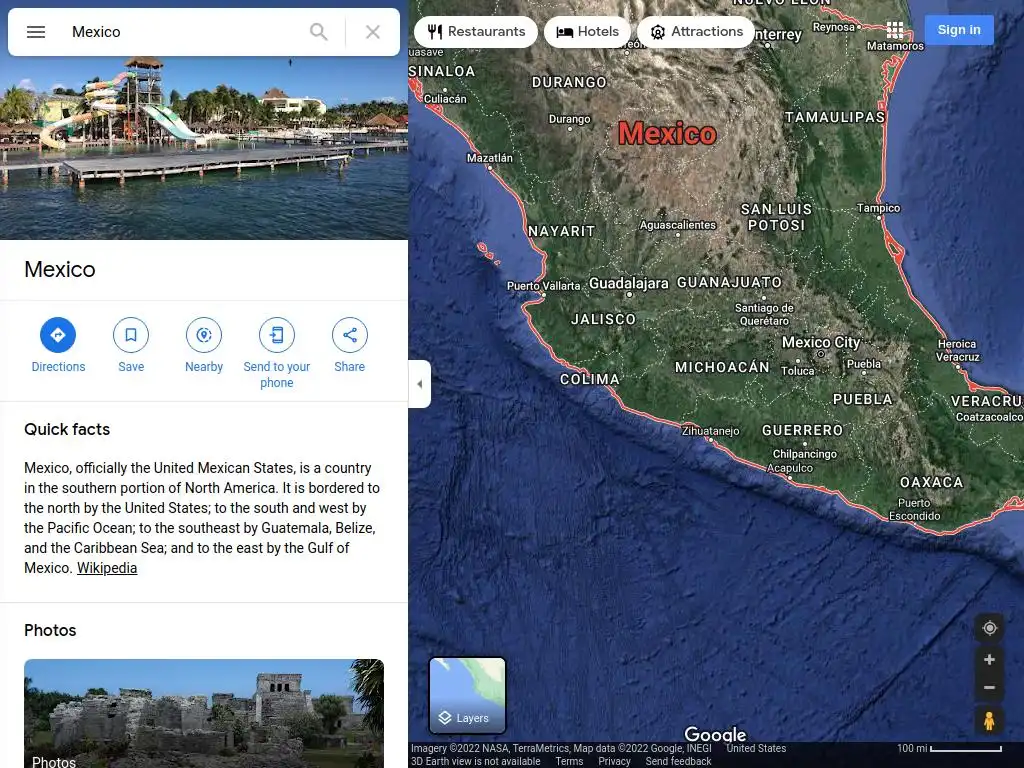The height and width of the screenshot is (768, 1024).
Task: Open the Privacy link
Action: click(614, 761)
